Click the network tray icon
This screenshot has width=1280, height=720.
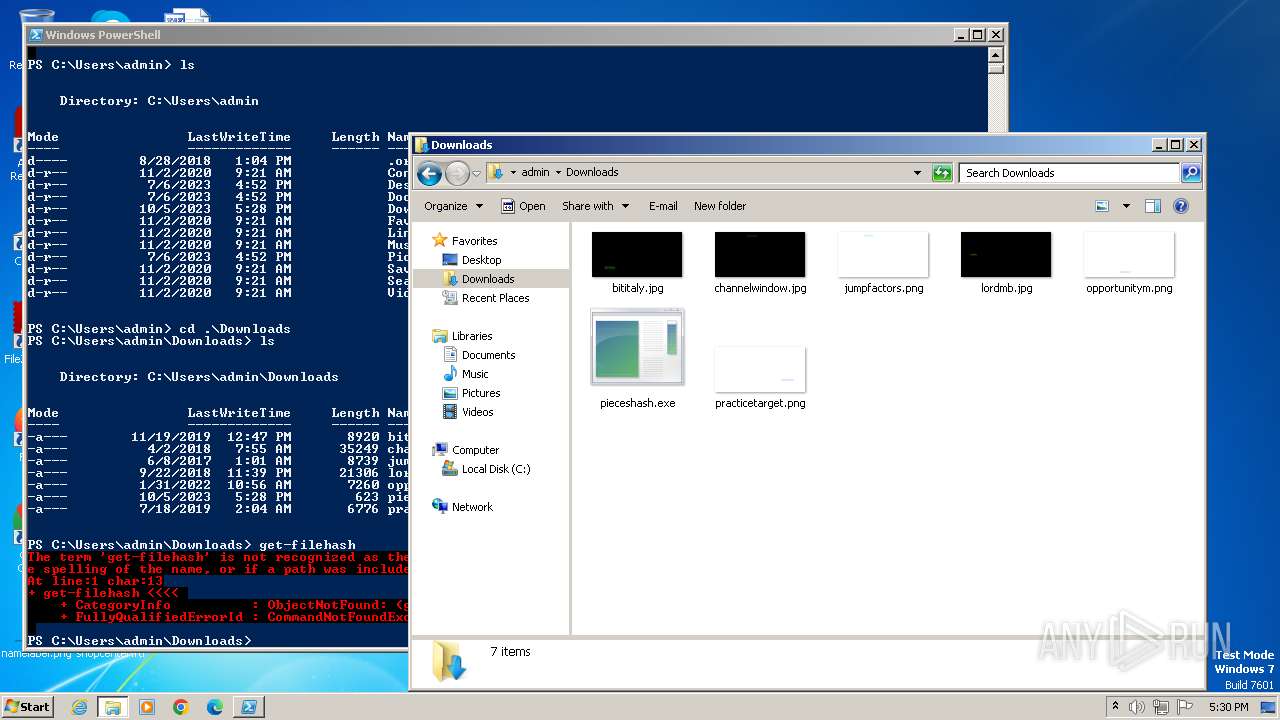[1162, 707]
